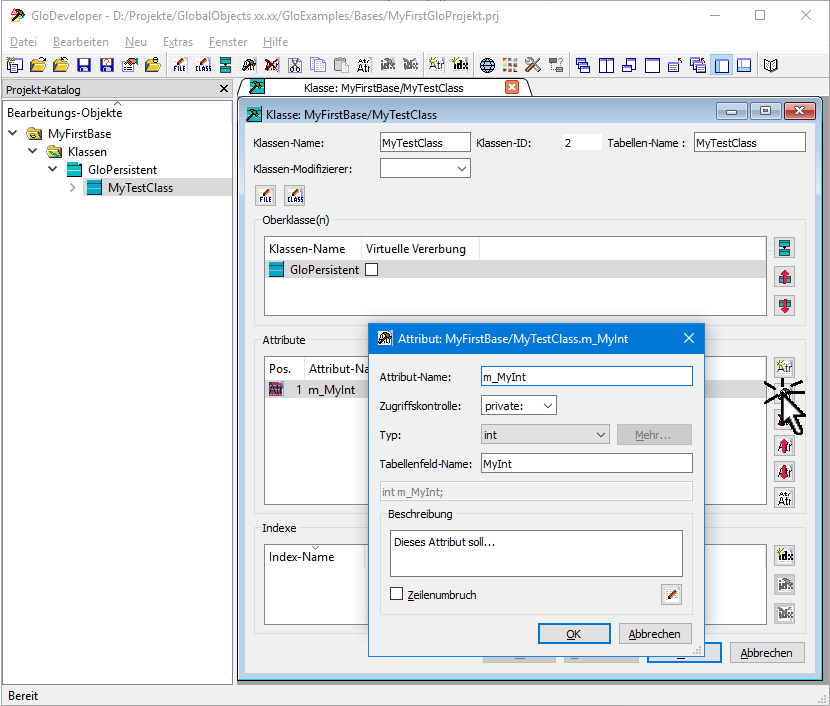Image resolution: width=830 pixels, height=706 pixels.
Task: Expand the MyTestClass tree node
Action: [73, 187]
